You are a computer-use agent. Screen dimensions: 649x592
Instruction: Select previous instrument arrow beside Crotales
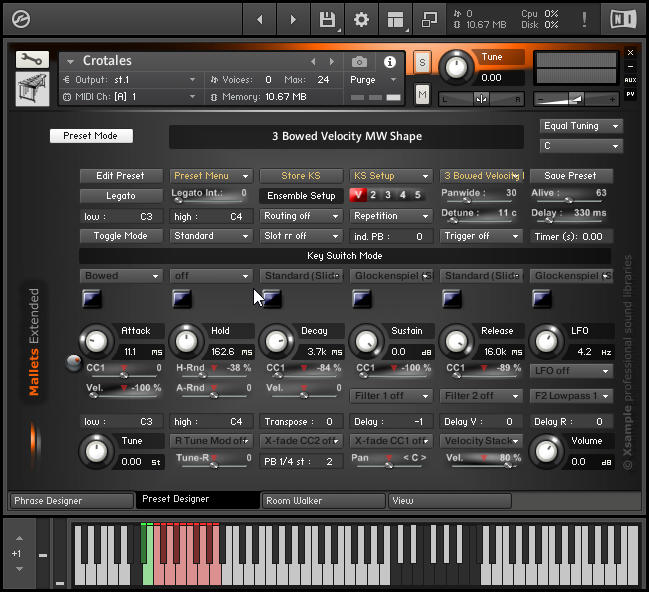313,62
